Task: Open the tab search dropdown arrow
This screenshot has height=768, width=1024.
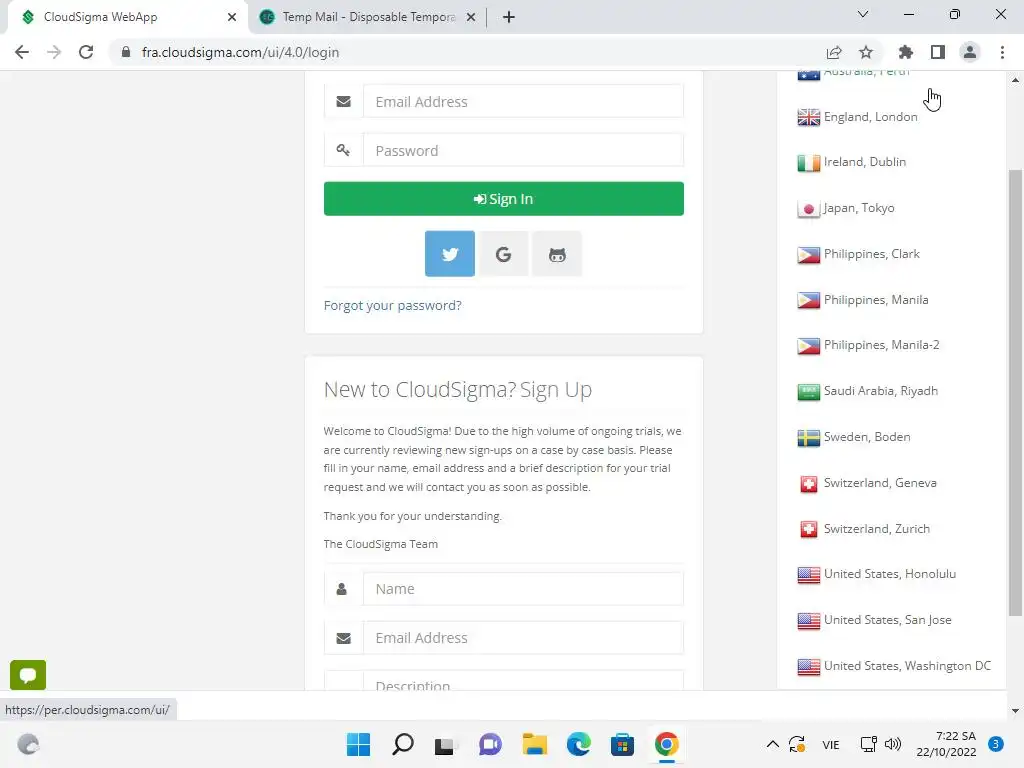Action: click(863, 14)
